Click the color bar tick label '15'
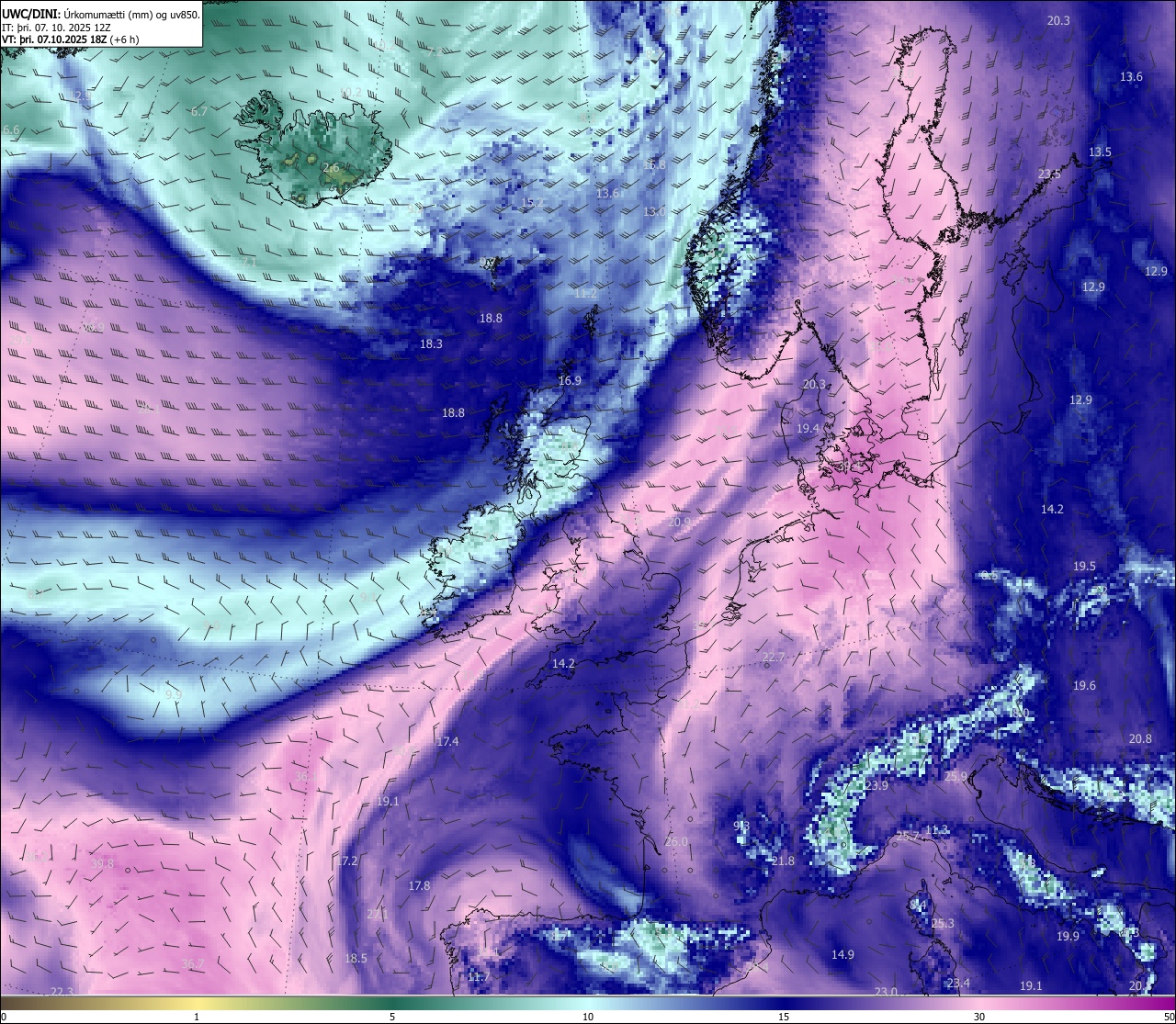Screen dimensions: 1176x1024 tap(784, 1017)
